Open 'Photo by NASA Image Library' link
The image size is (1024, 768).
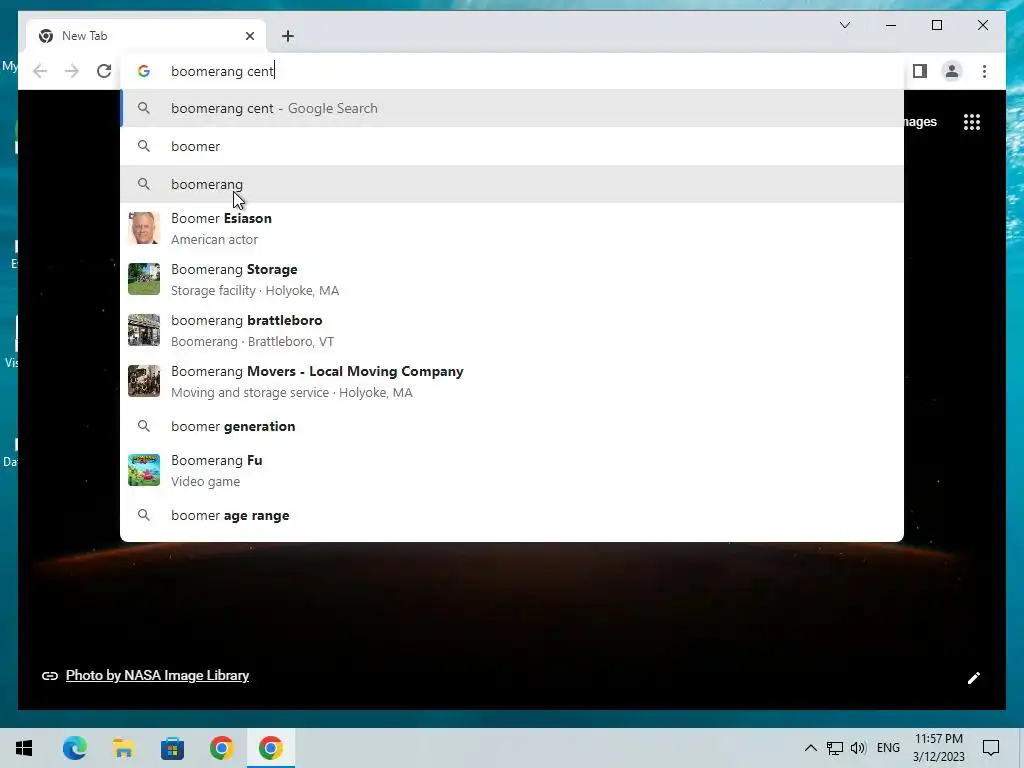tap(157, 675)
